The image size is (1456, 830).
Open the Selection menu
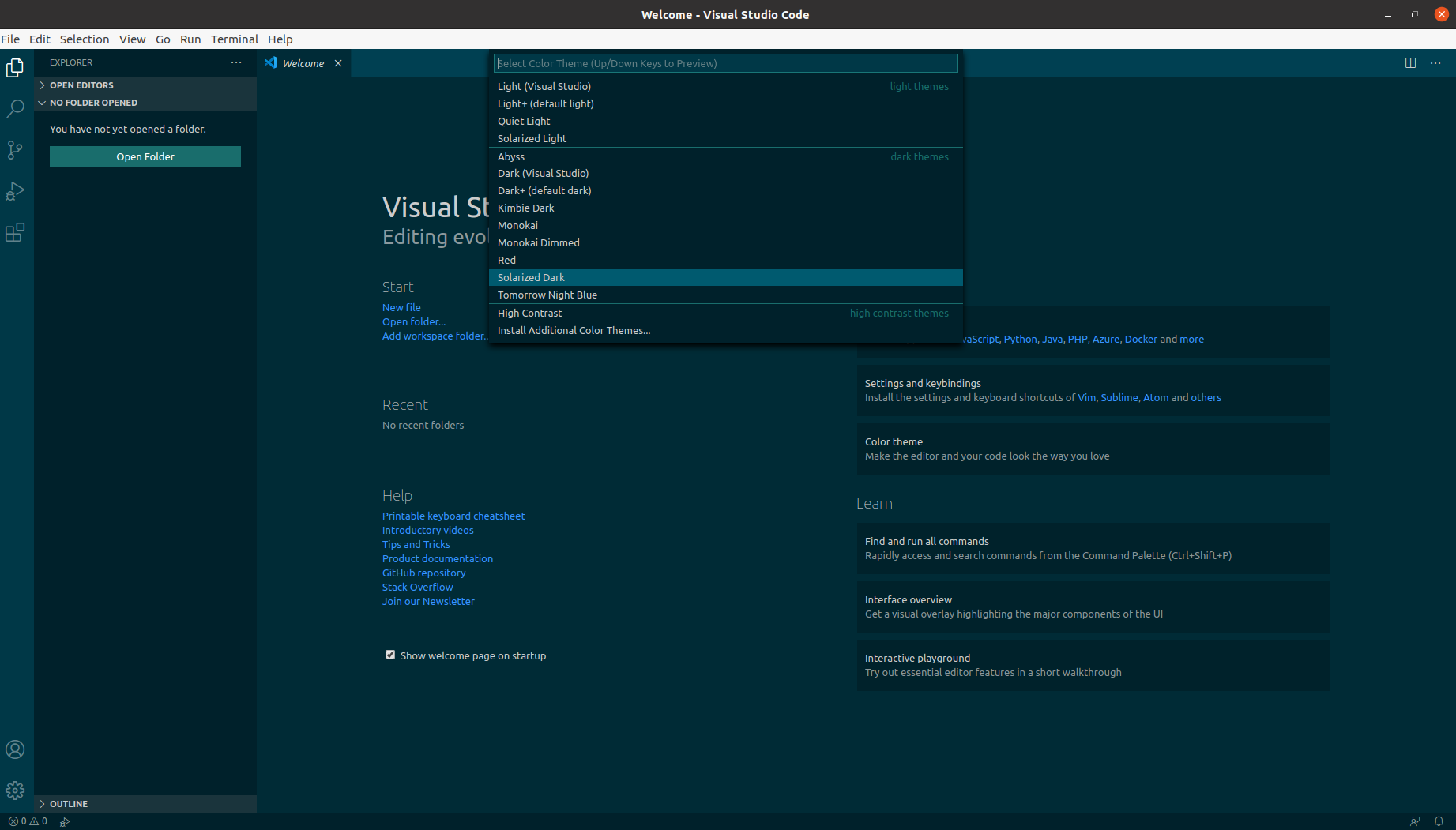85,39
